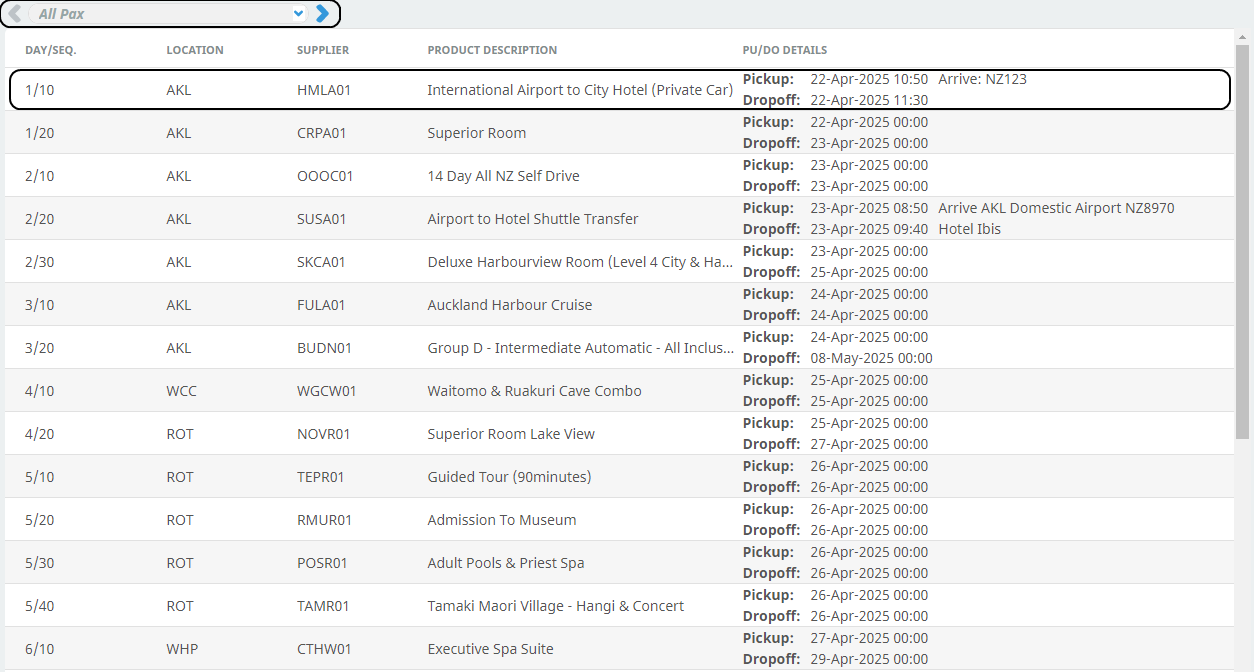Screen dimensions: 1254x672
Task: Click the vertical scrollbar thumb
Action: (1242, 240)
